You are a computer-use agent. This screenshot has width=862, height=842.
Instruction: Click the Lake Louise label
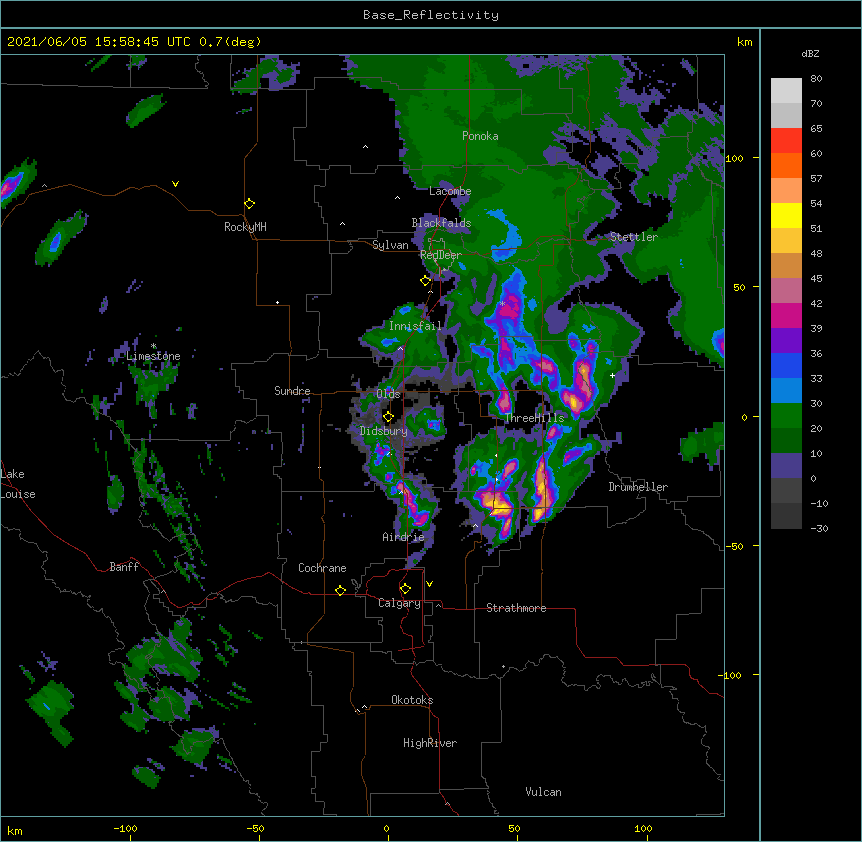(x=18, y=484)
